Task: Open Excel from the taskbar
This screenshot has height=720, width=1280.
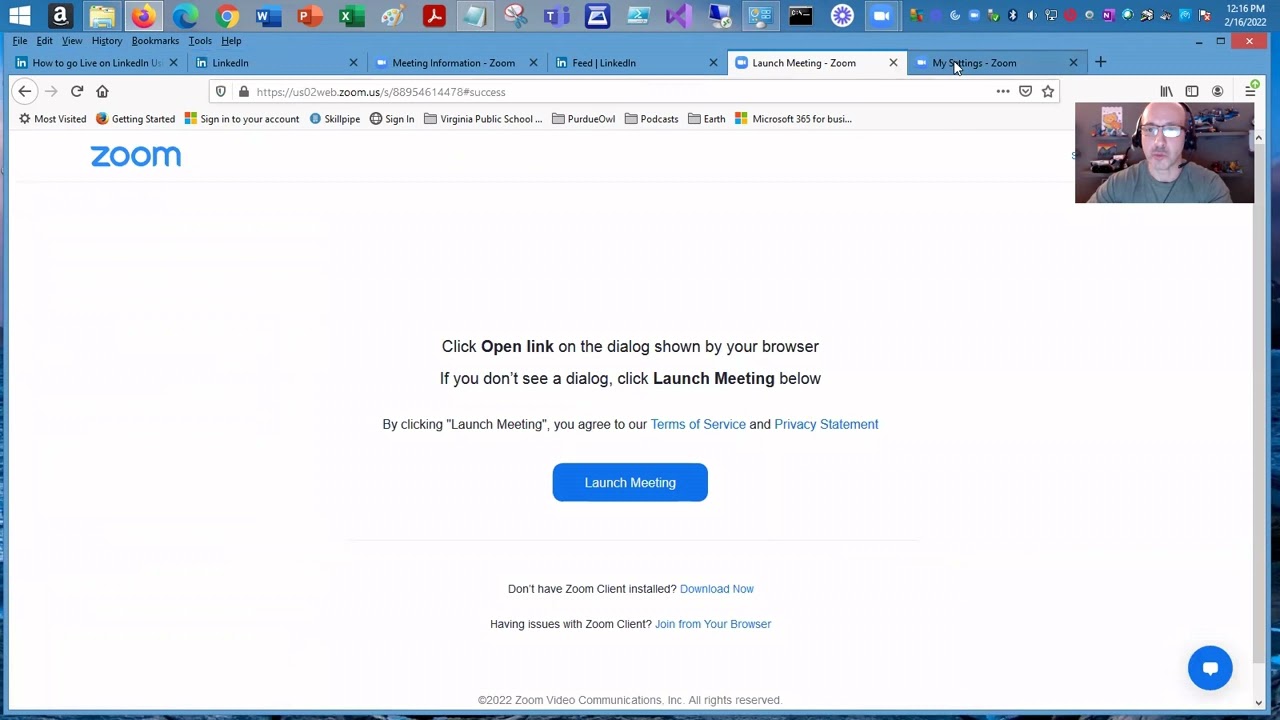Action: point(350,16)
